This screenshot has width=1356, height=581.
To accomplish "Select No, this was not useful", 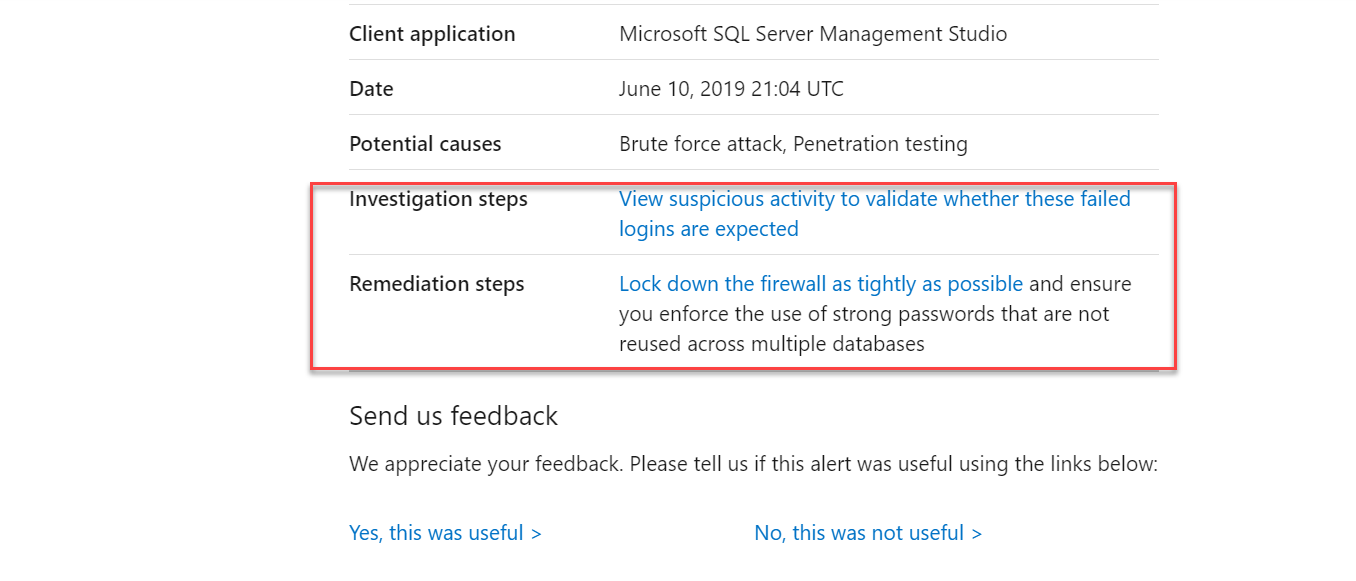I will (859, 533).
